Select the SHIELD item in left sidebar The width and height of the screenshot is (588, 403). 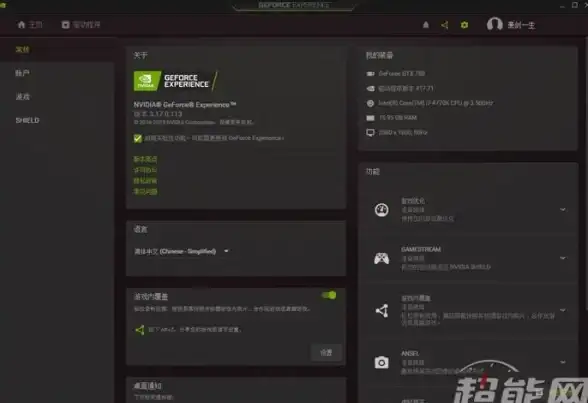coord(27,120)
